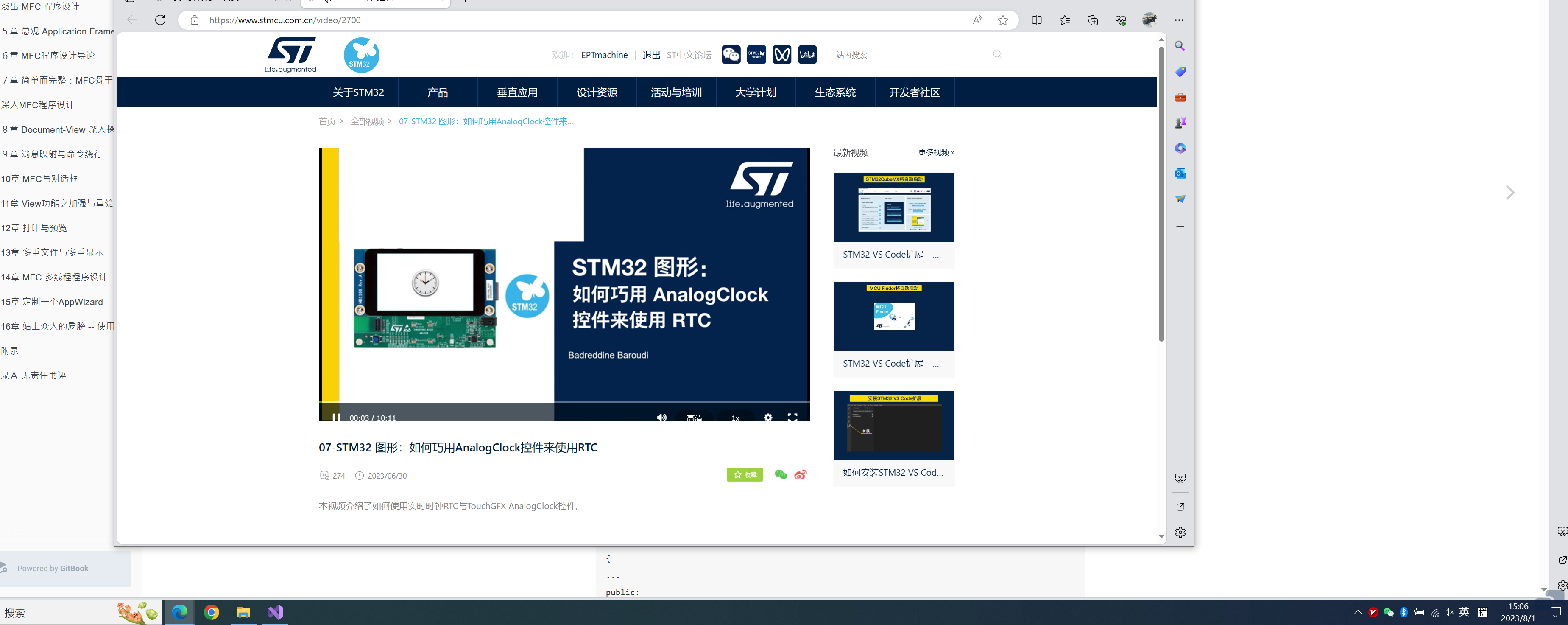Open the 关于STM32 nav menu
The image size is (1568, 625).
point(358,92)
